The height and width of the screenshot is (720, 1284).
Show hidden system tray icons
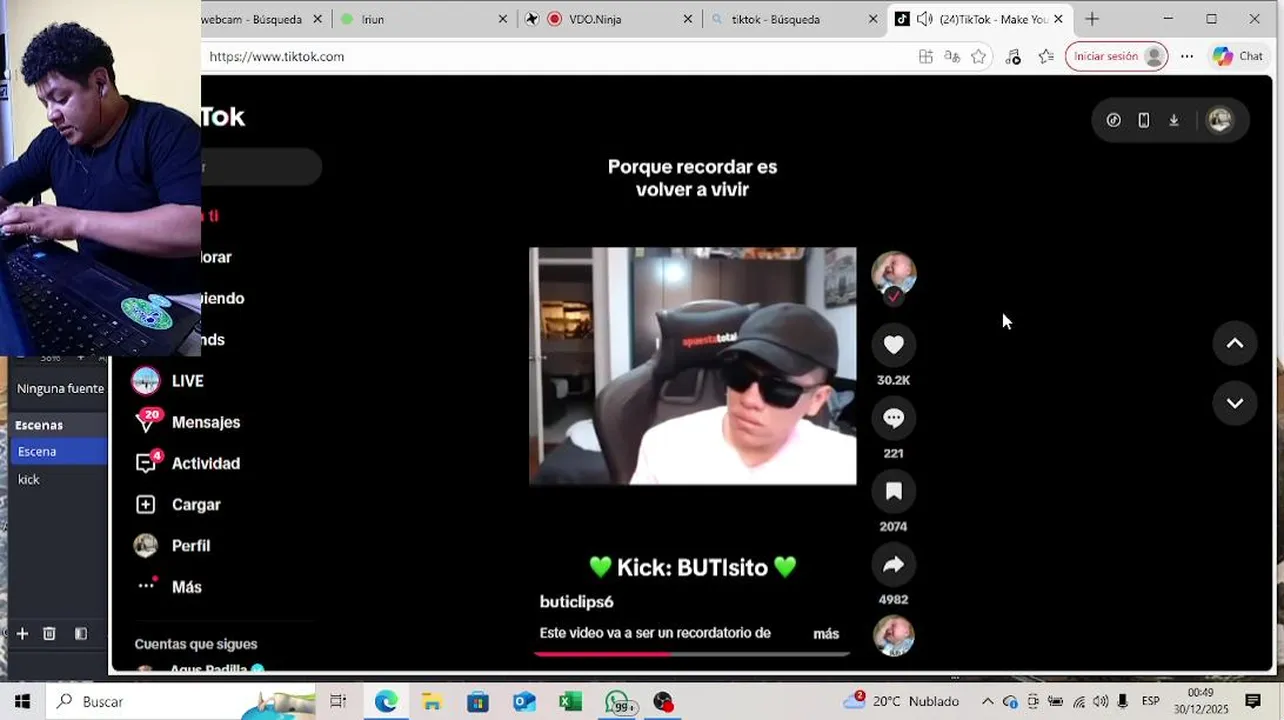(987, 702)
